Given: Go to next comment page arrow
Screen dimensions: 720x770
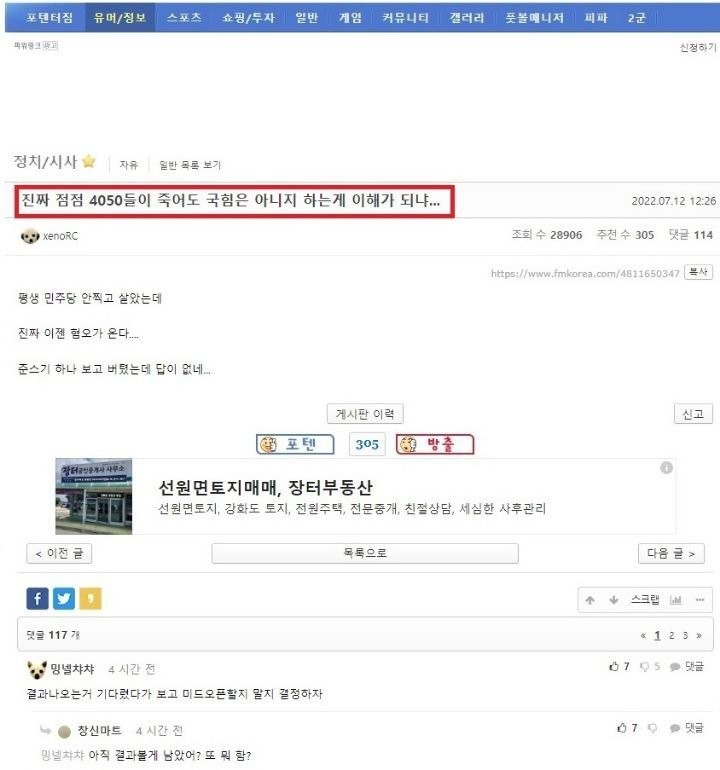Looking at the screenshot, I should click(699, 635).
